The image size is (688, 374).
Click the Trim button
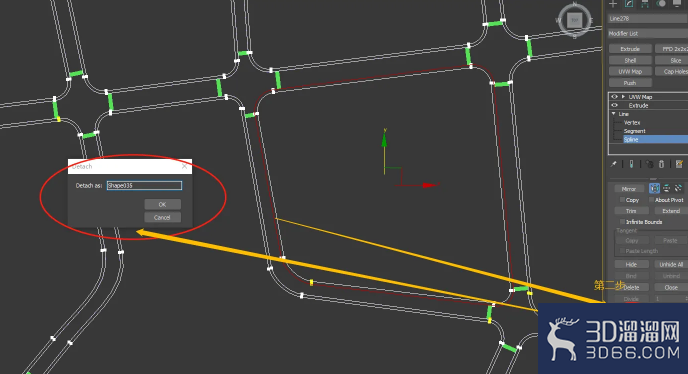(x=631, y=211)
